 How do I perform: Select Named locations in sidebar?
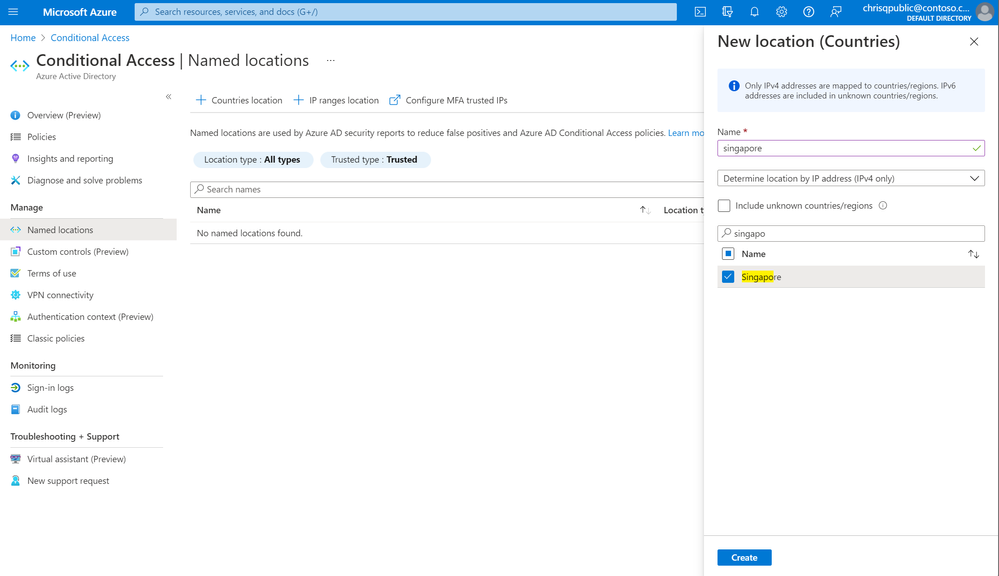(88, 230)
